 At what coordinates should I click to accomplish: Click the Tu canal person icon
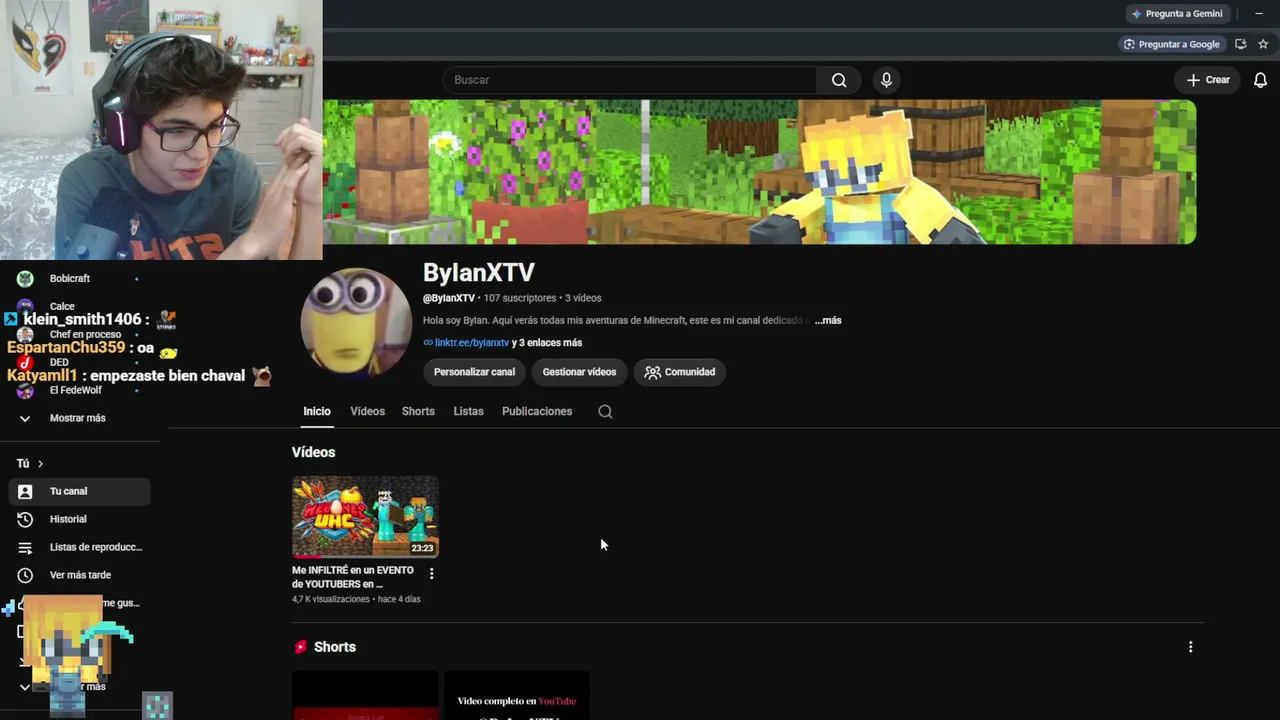point(25,491)
